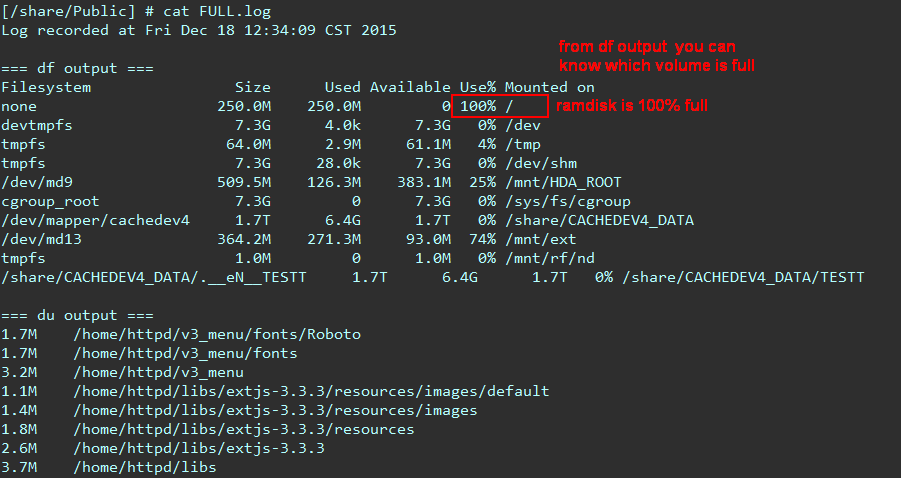Click the /dev/md9 filesystem entry
This screenshot has width=901, height=478.
click(37, 183)
